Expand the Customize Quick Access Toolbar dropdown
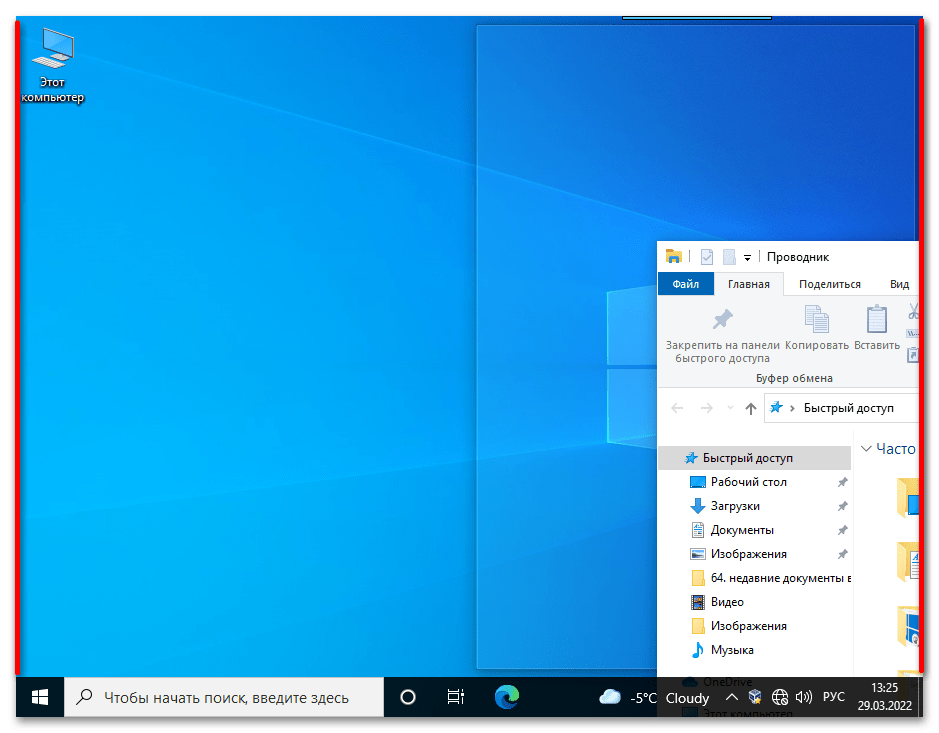Viewport: 939px width, 733px height. click(x=747, y=258)
